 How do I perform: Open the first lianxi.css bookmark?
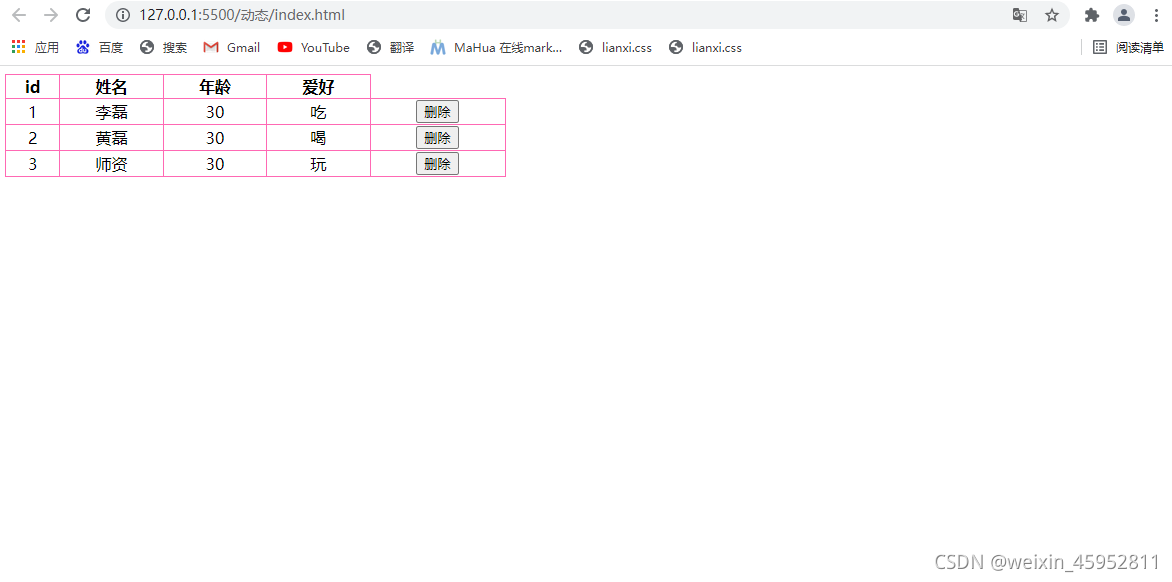[615, 47]
